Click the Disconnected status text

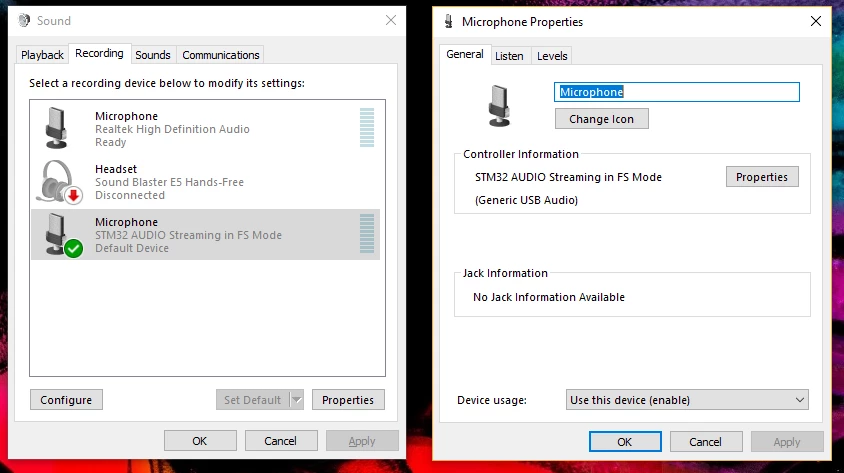130,195
